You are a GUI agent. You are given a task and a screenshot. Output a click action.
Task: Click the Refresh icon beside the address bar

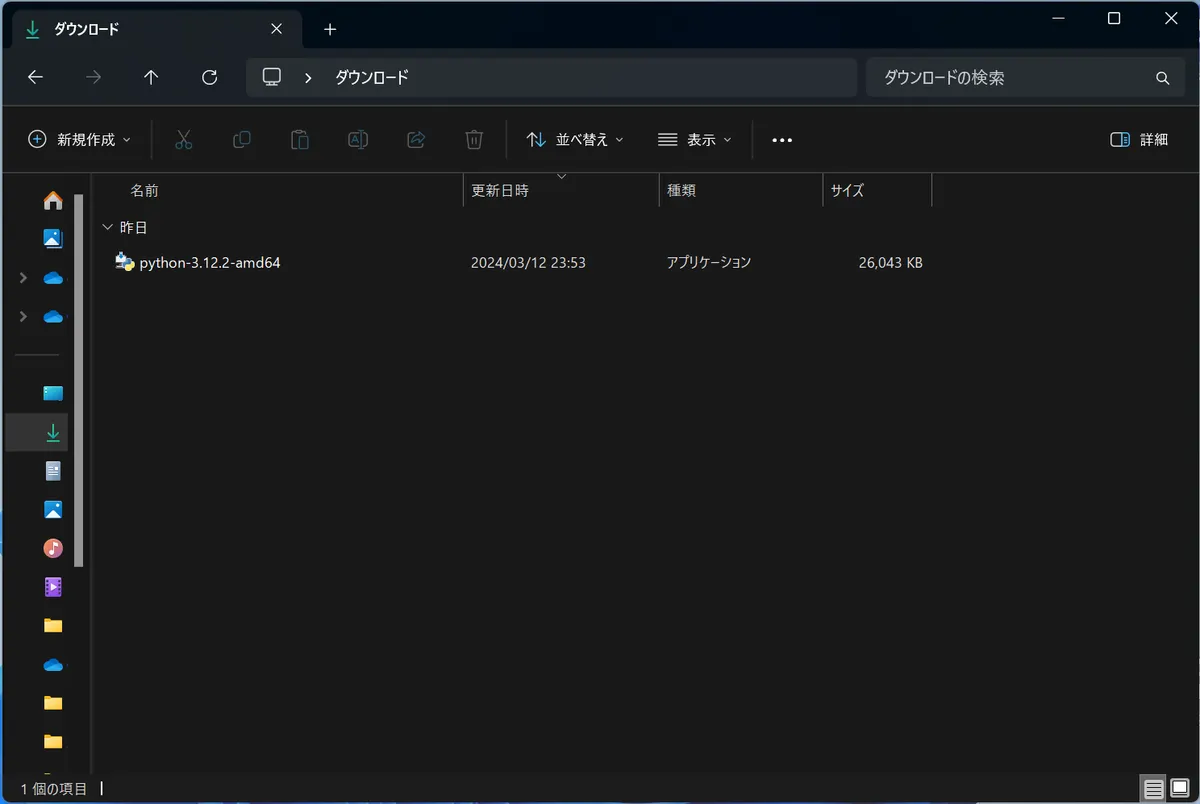(x=209, y=77)
